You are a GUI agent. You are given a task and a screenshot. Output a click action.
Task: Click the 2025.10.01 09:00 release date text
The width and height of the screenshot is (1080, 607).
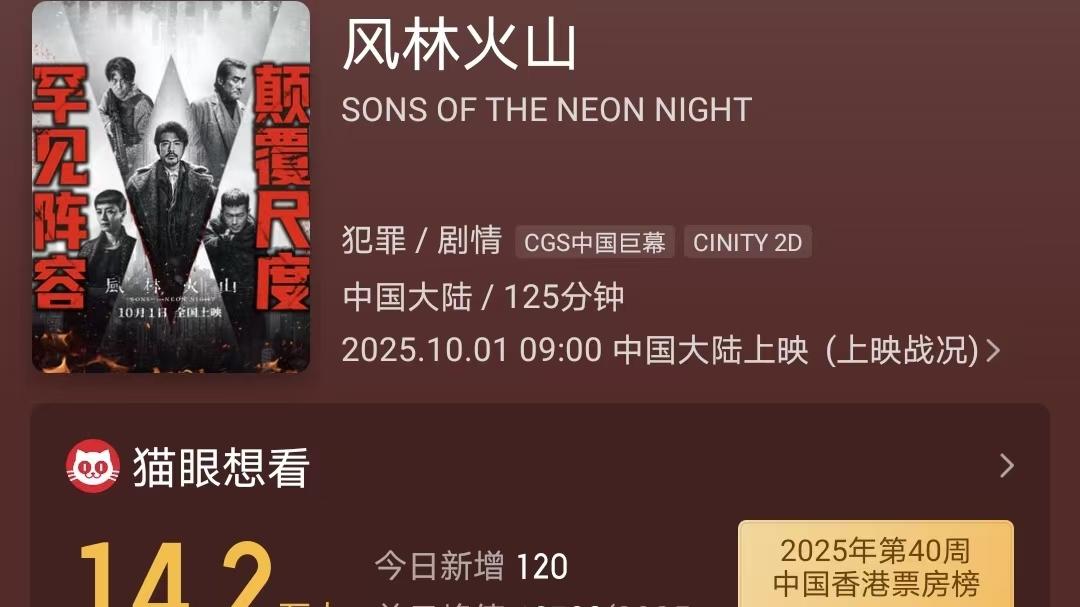(x=471, y=351)
